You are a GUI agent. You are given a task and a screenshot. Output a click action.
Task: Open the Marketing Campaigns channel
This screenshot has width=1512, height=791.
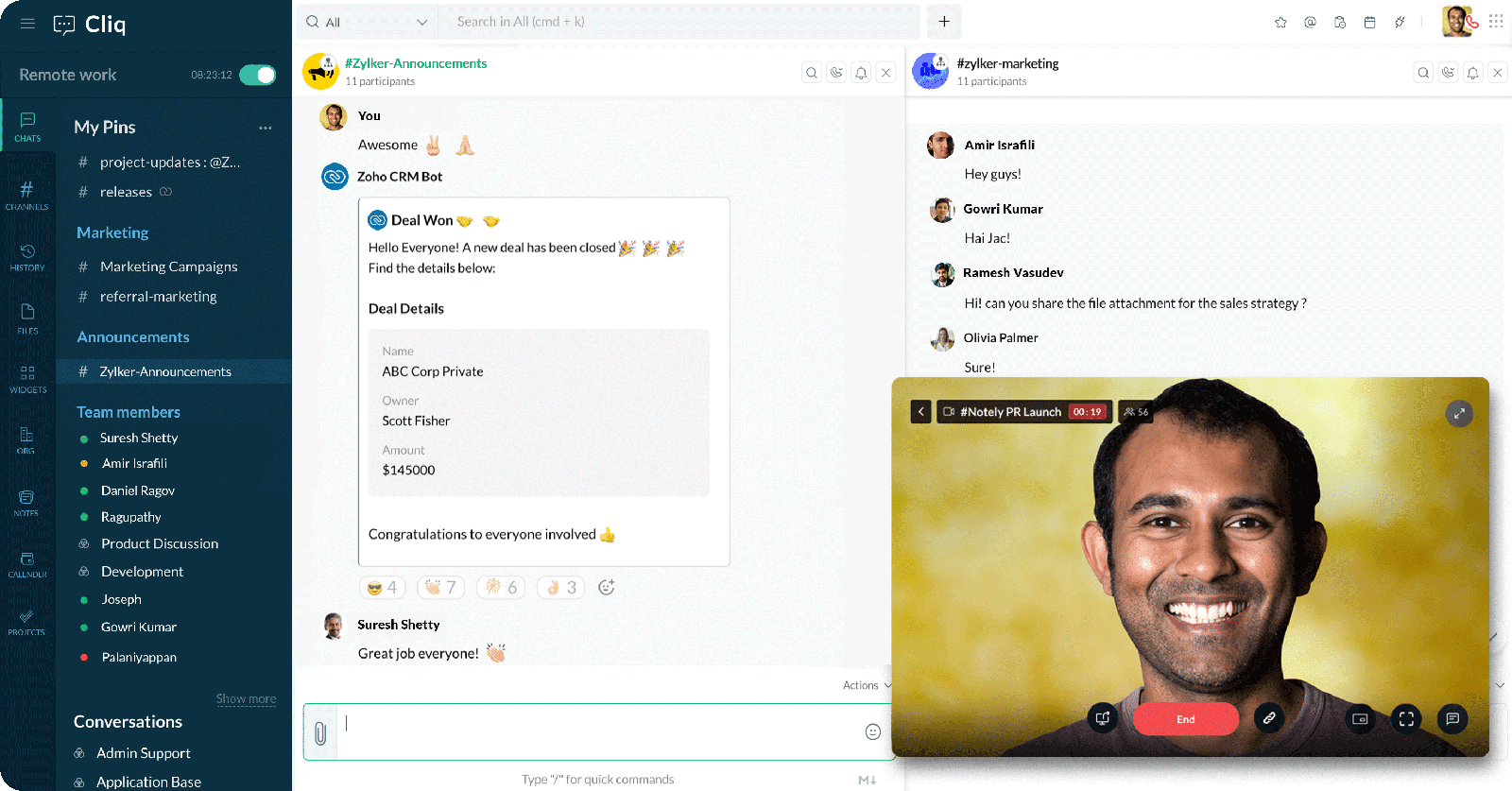point(169,267)
